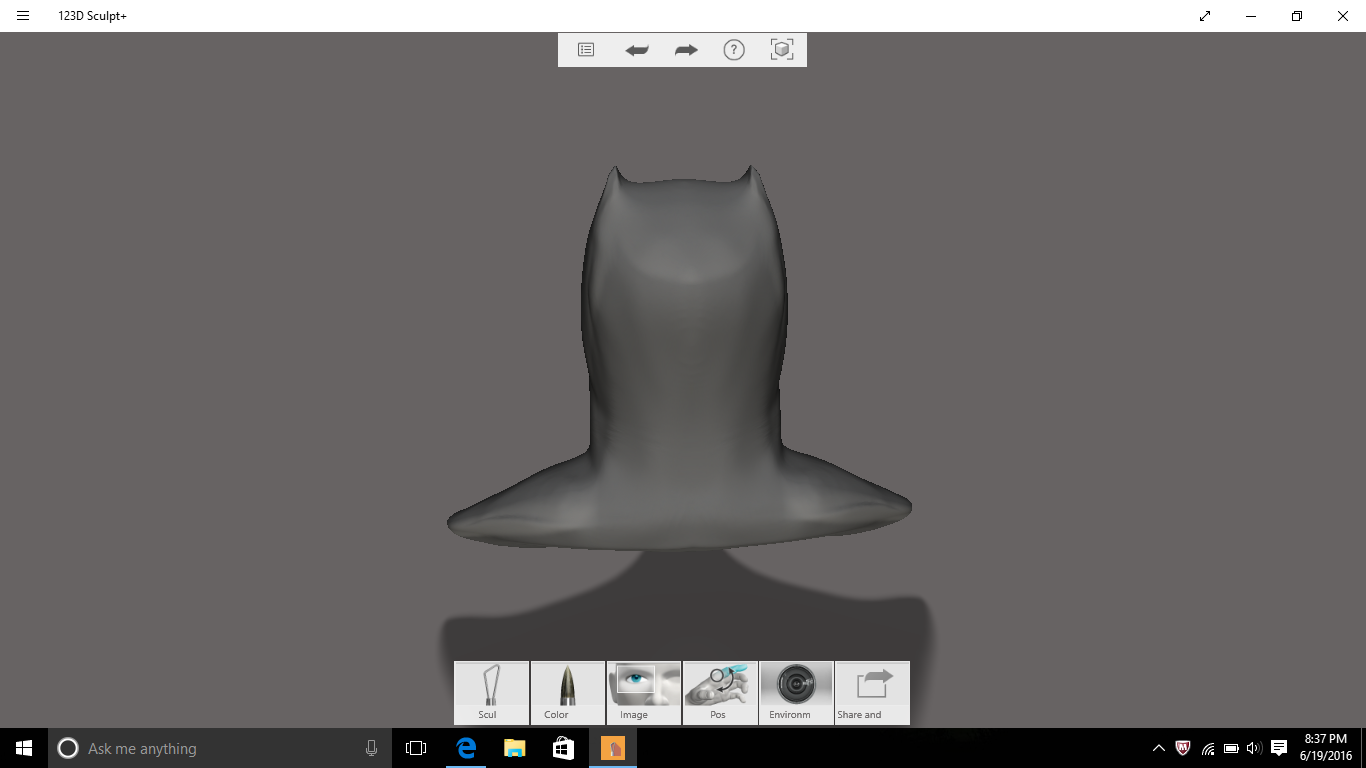Open the hamburger menu in 123D Sculpt+

click(23, 16)
